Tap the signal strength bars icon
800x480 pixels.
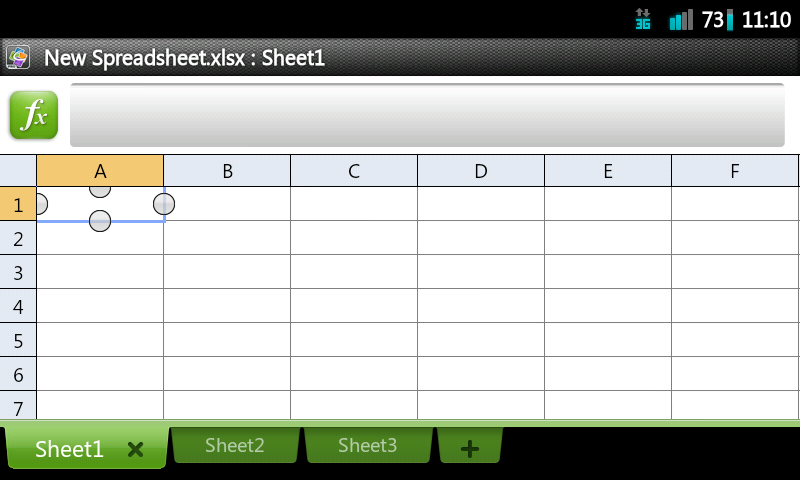[681, 20]
